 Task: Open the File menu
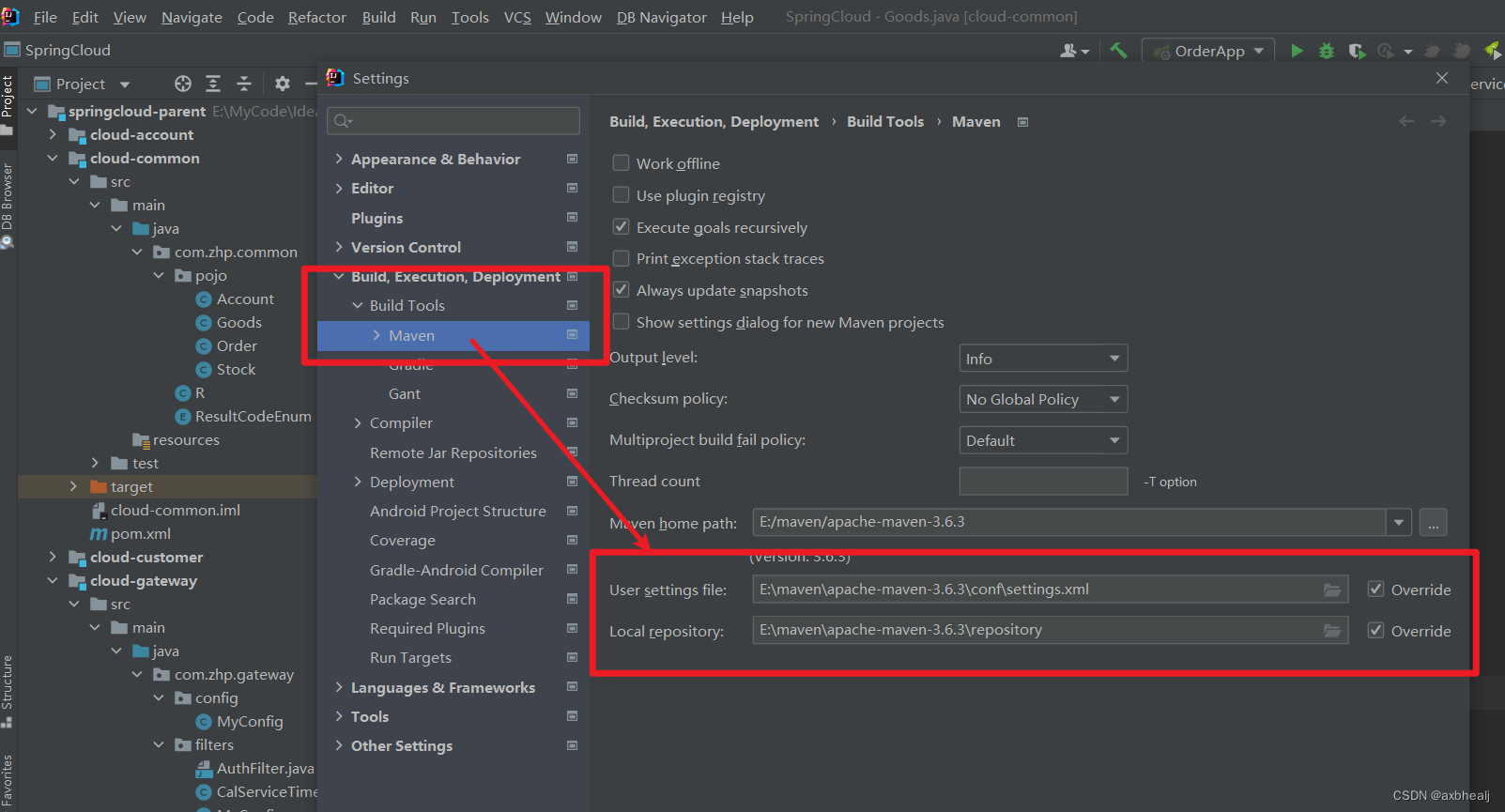point(45,17)
